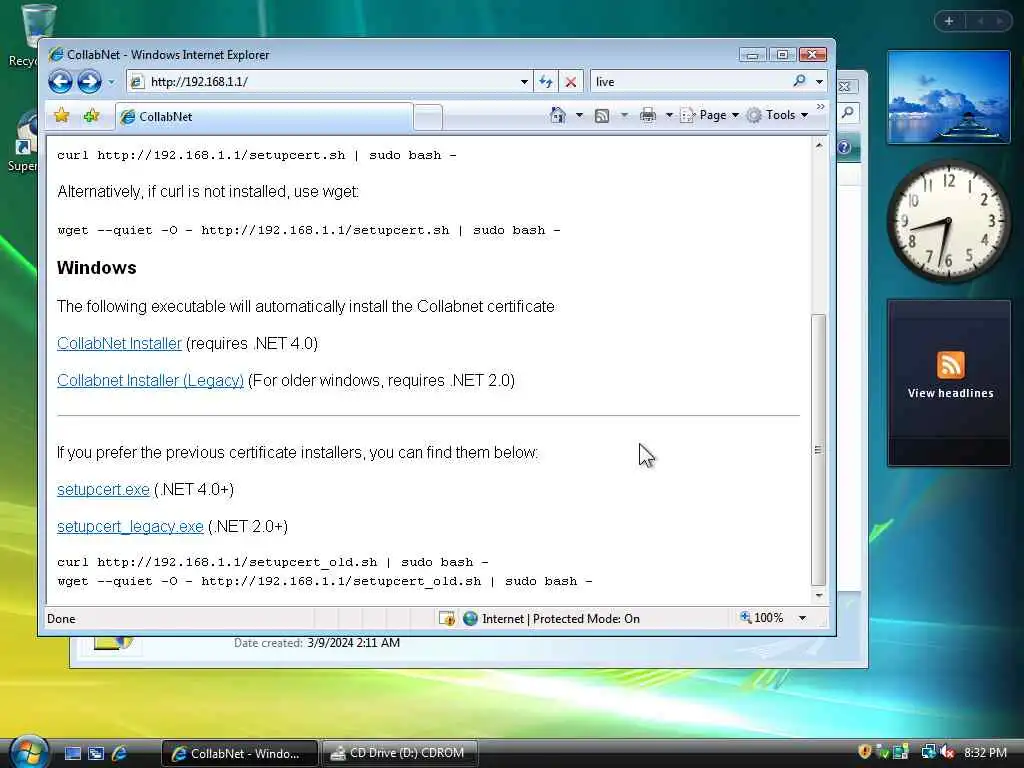Click the RSS Feeds toolbar icon
Screen dimensions: 1024x768
[602, 116]
